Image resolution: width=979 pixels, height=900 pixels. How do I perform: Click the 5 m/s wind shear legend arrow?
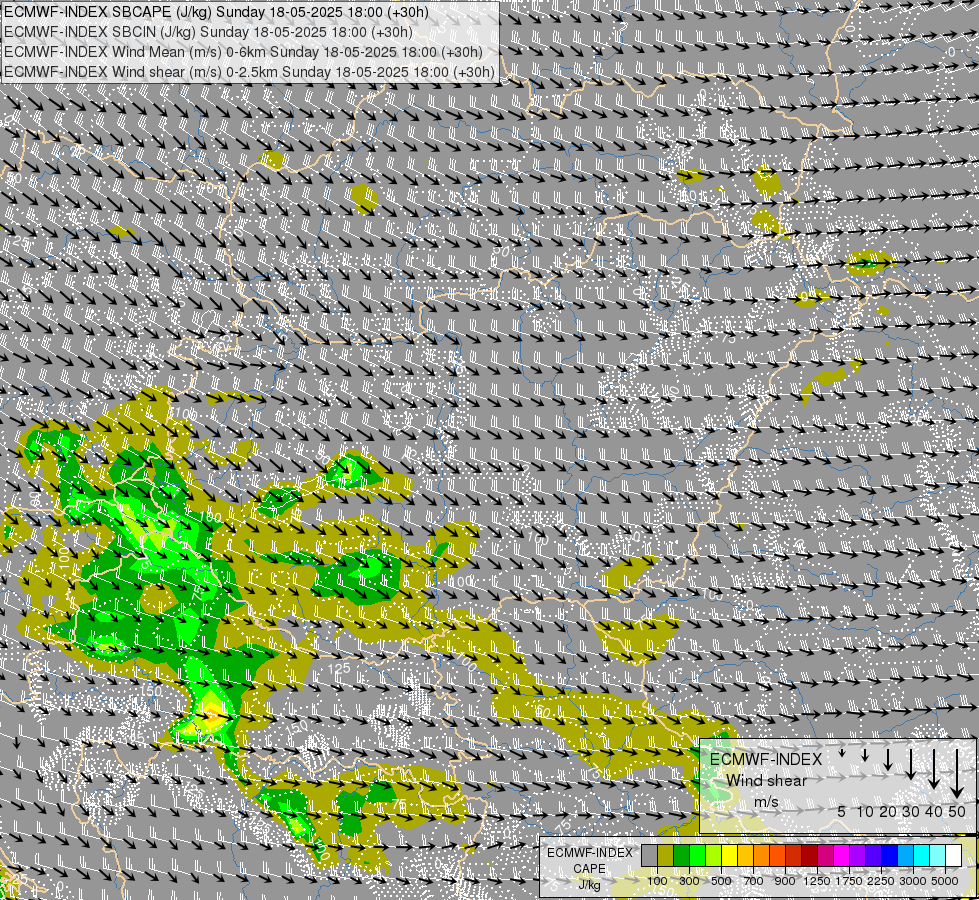[842, 753]
